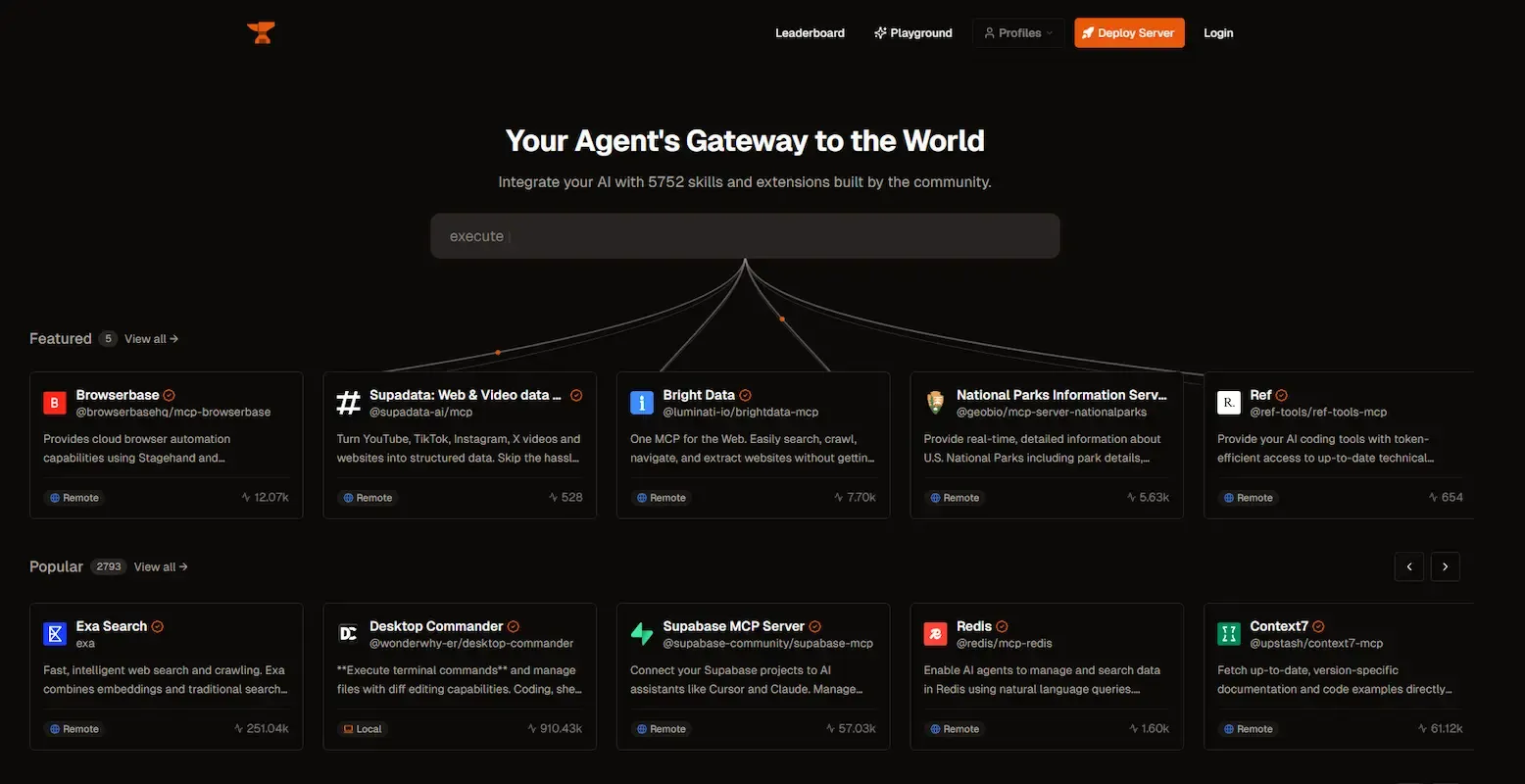Click the 61.12k usage count on Context7
The width and height of the screenshot is (1525, 784).
[x=1440, y=729]
